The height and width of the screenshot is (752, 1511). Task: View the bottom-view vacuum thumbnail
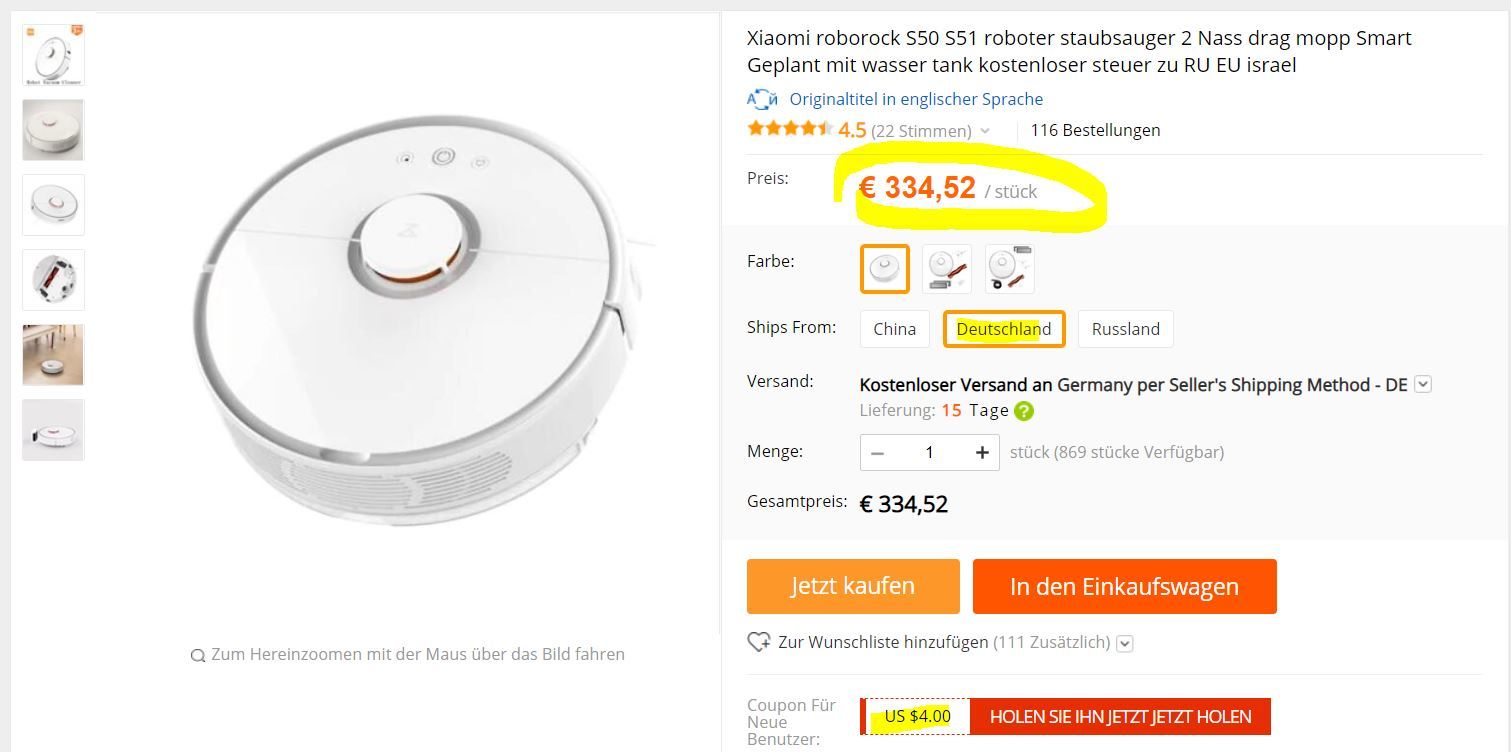coord(53,280)
